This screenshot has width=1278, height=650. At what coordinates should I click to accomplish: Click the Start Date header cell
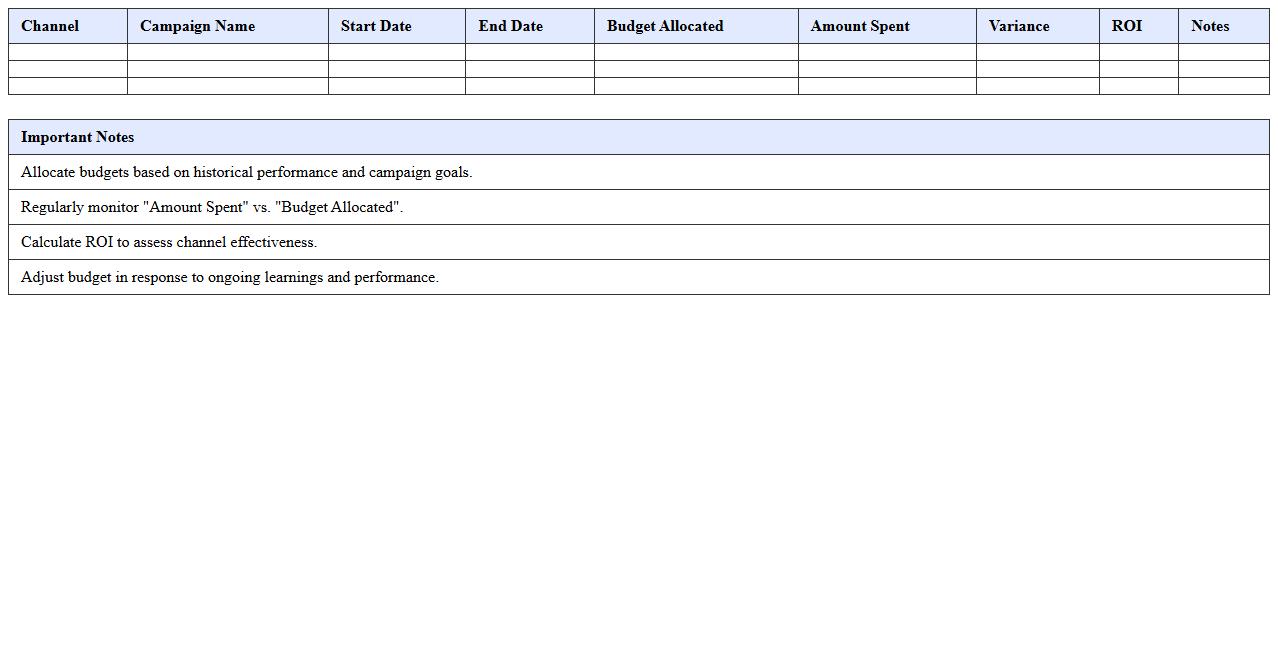click(x=376, y=26)
